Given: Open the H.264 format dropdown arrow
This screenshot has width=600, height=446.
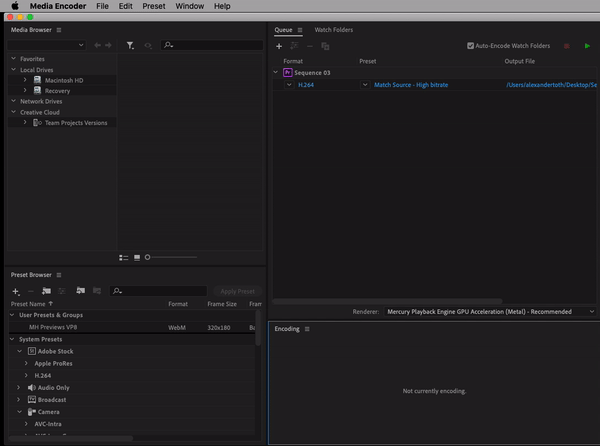Looking at the screenshot, I should [289, 85].
